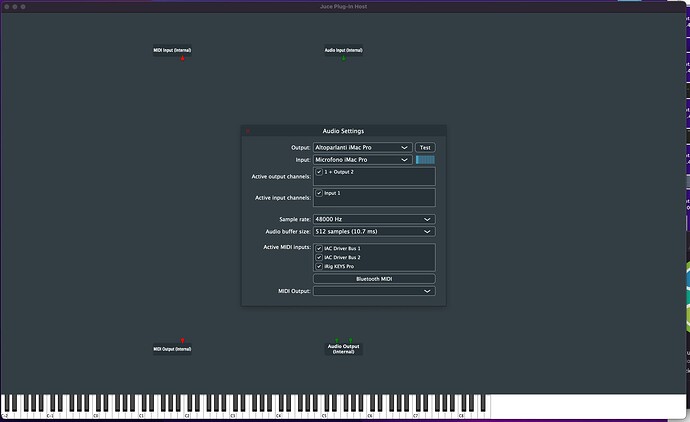This screenshot has width=690, height=422.
Task: Click the Bluetooth MIDI button
Action: tap(374, 279)
